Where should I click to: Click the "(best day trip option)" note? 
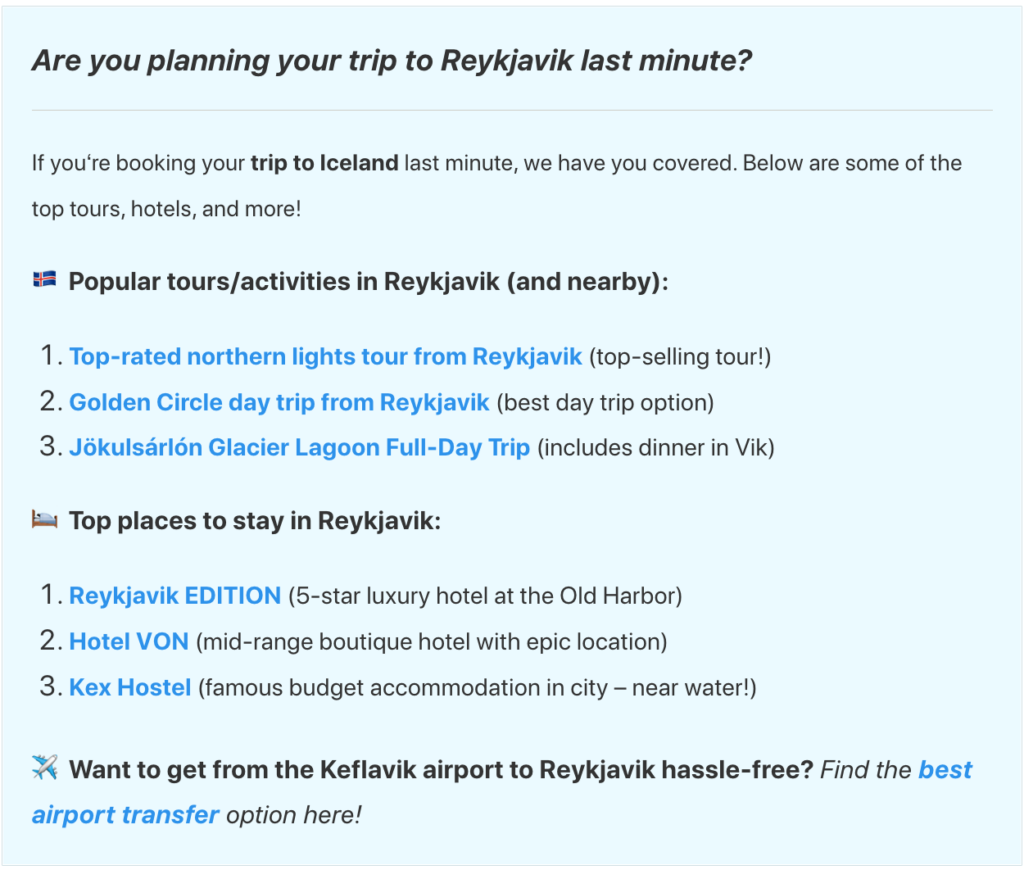point(605,403)
